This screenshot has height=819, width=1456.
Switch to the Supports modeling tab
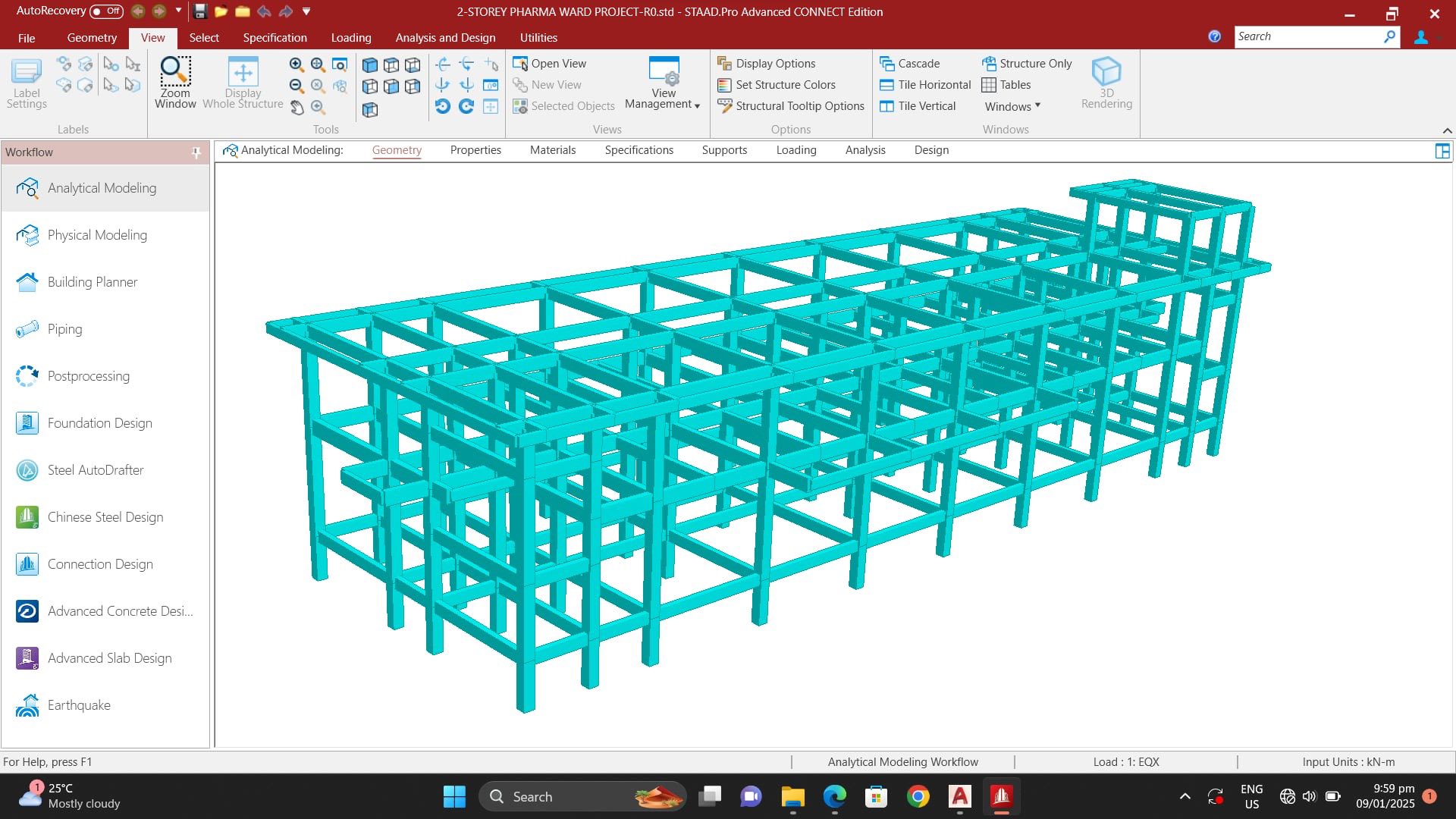click(x=724, y=150)
